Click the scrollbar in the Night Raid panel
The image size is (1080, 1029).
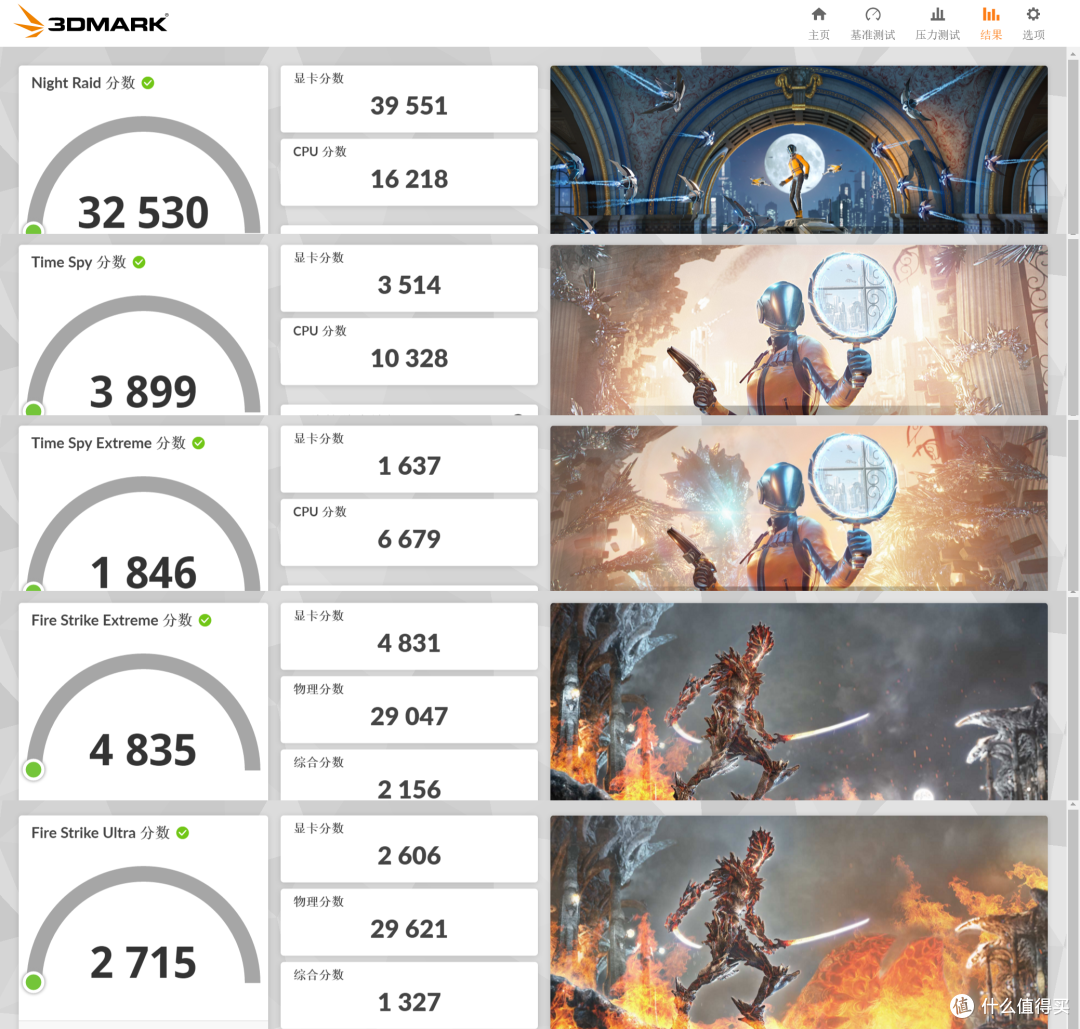[1072, 145]
